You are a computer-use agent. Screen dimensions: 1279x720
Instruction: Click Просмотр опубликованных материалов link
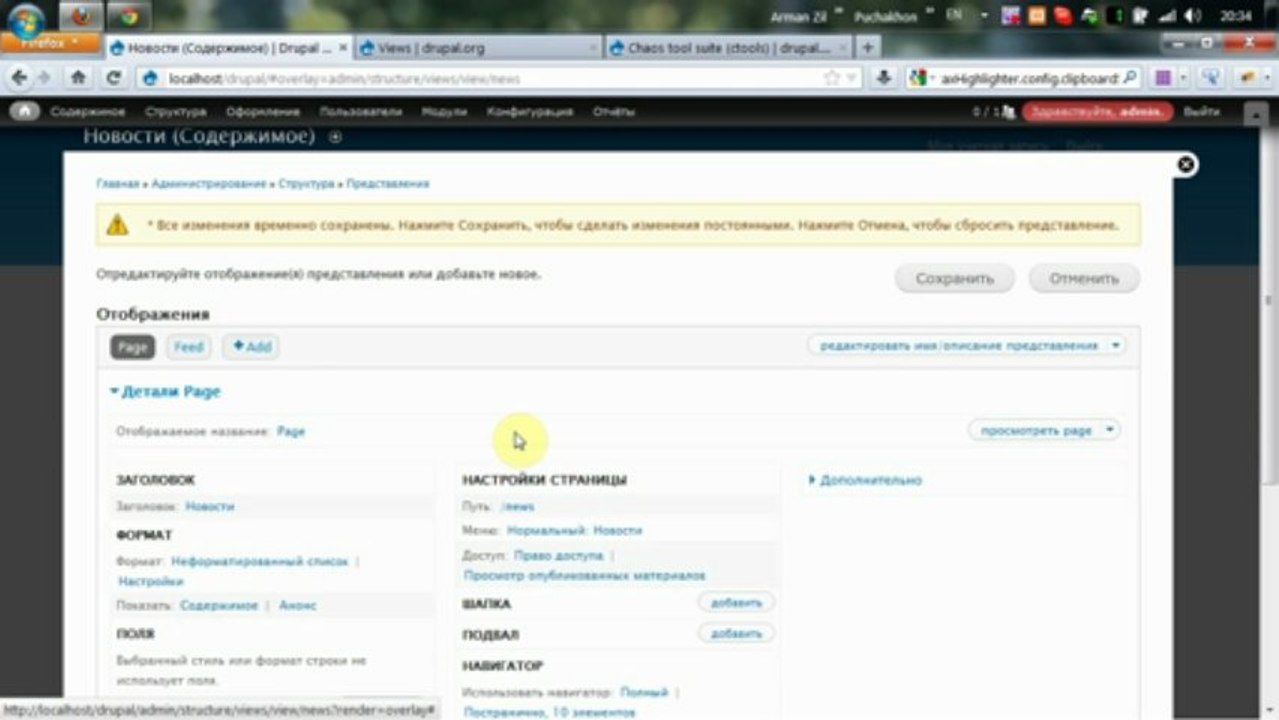585,576
